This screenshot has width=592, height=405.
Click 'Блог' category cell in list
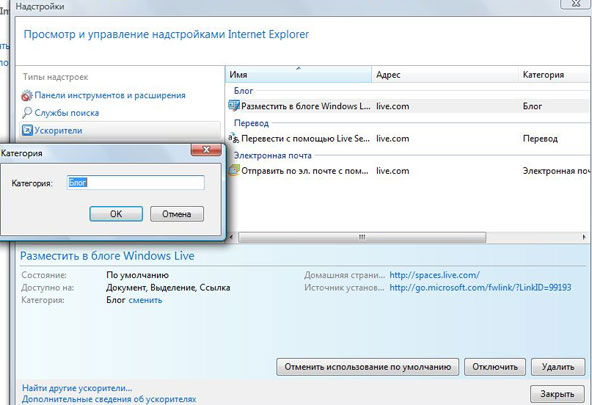532,106
